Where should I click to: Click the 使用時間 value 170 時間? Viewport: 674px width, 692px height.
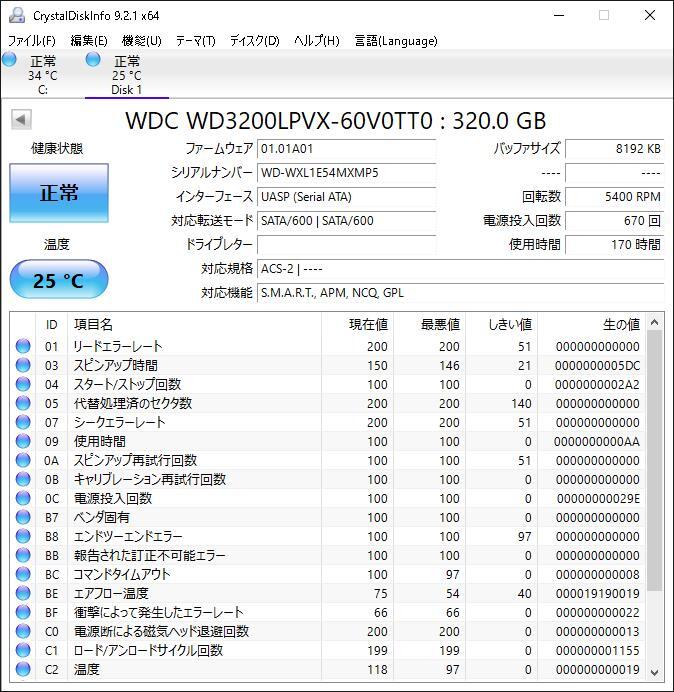614,244
